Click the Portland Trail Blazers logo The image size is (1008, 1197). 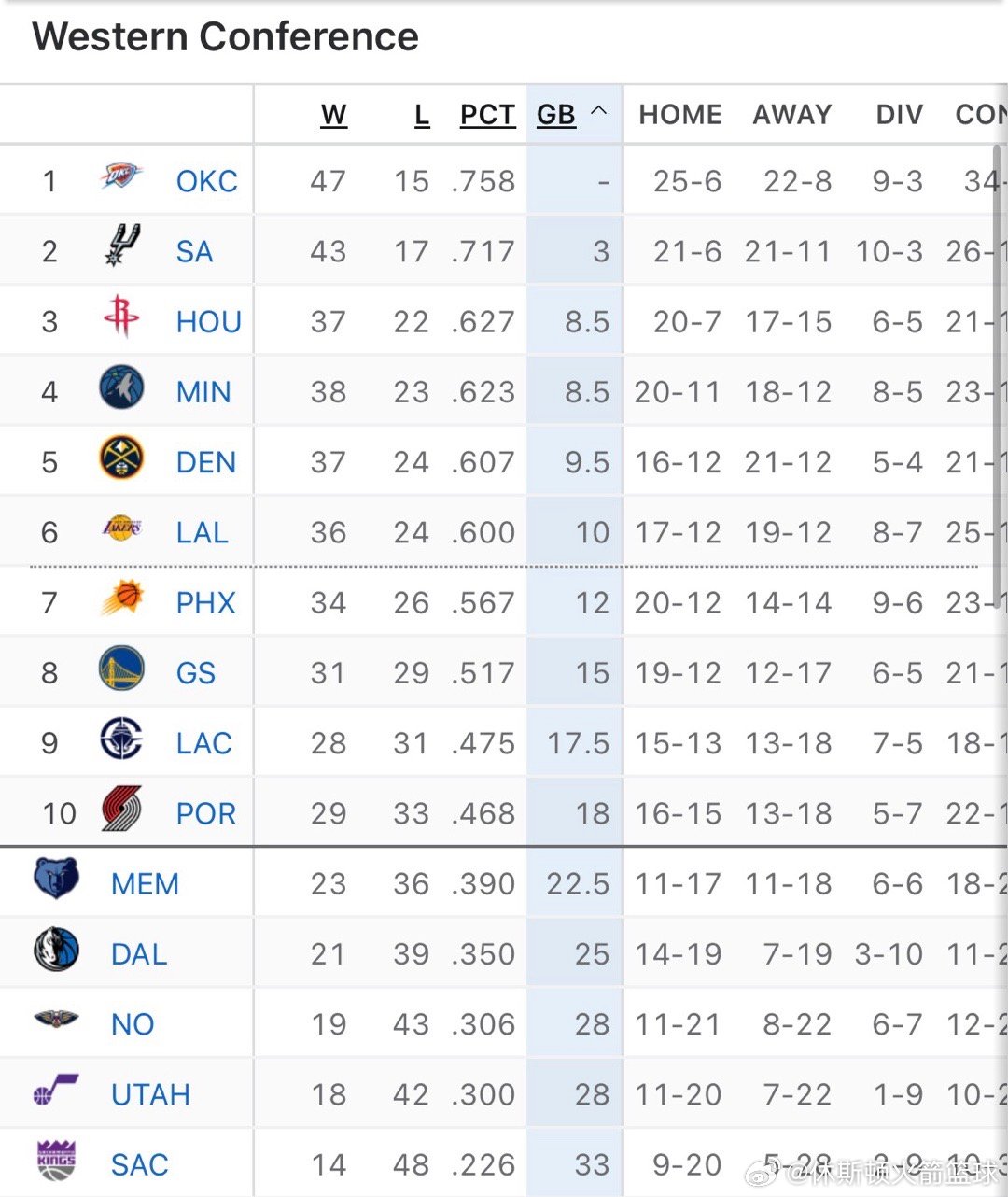tap(121, 810)
